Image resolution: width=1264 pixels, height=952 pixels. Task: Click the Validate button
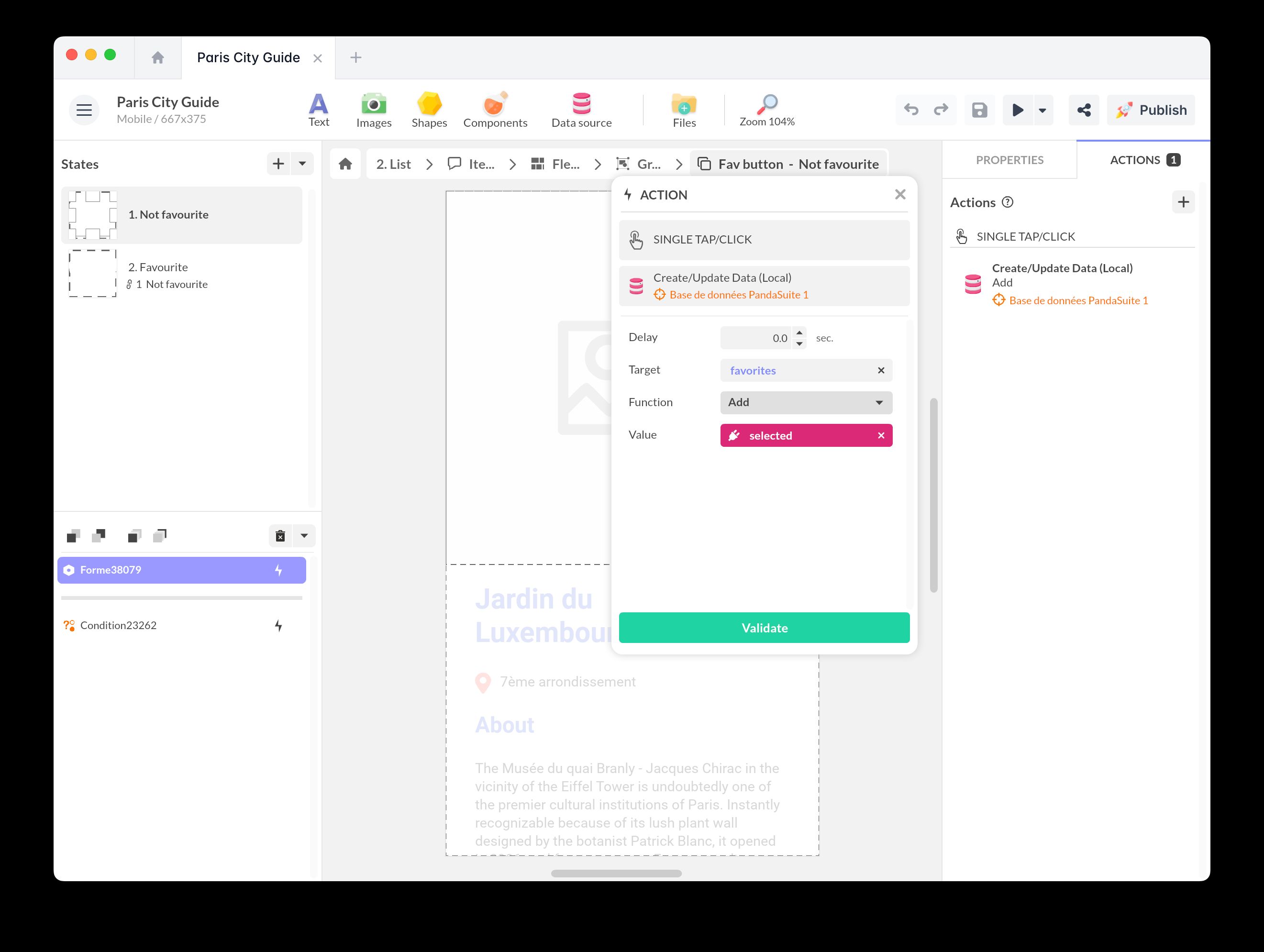(764, 628)
